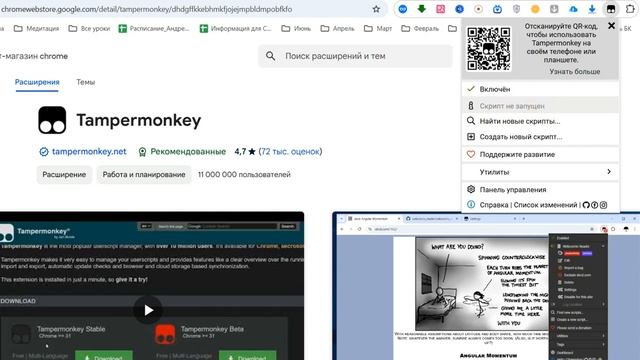640x360 pixels.
Task: Click the magnifier icon in the store search
Action: [270, 56]
